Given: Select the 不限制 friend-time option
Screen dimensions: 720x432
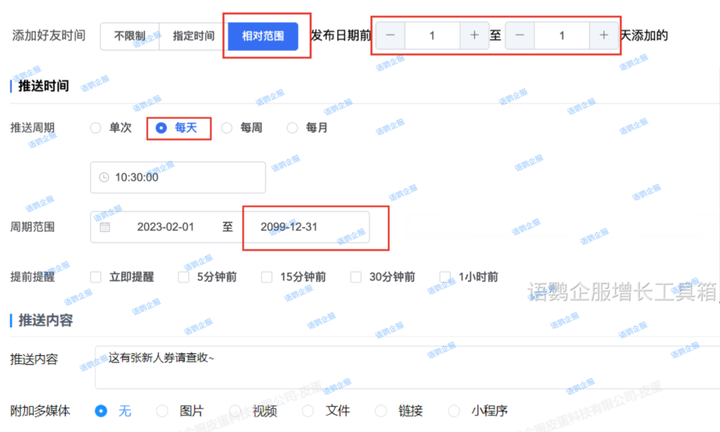Looking at the screenshot, I should [x=129, y=36].
